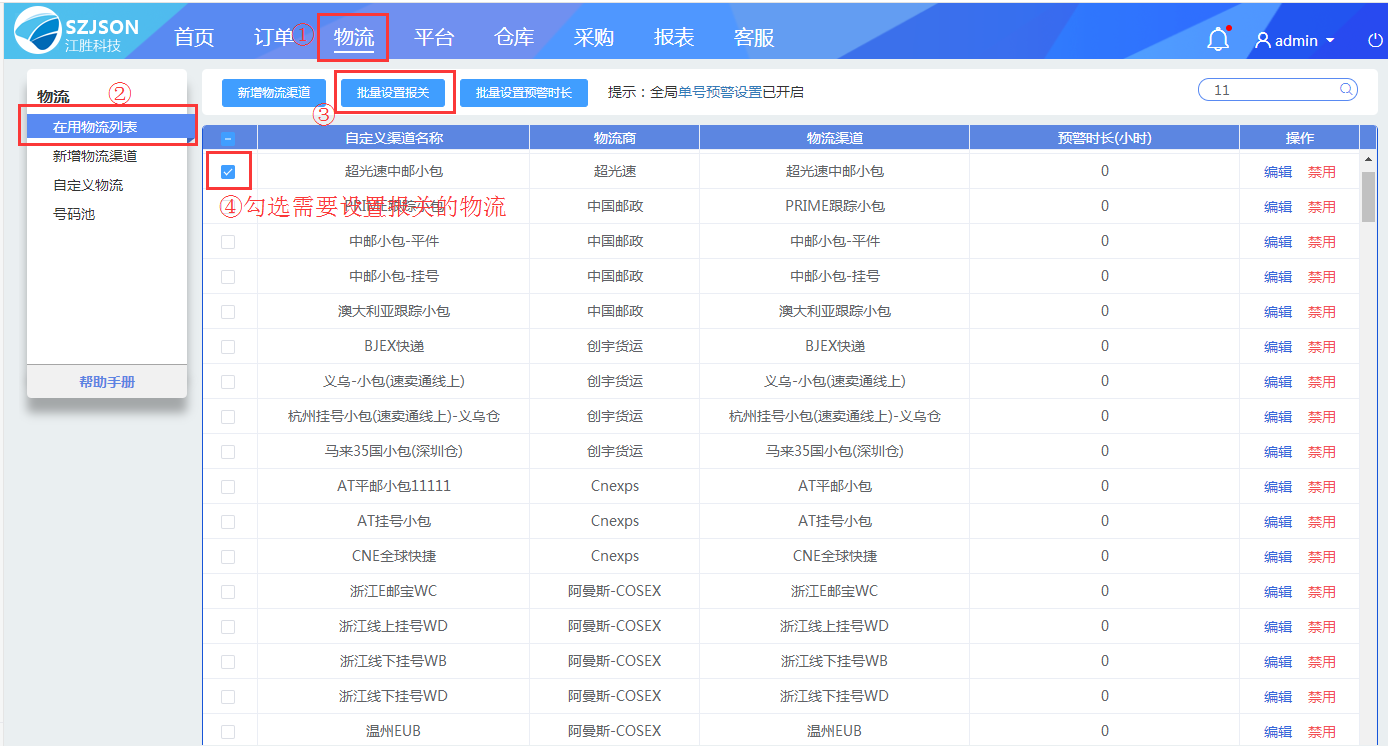Image resolution: width=1388 pixels, height=746 pixels.
Task: Open the 物流 top menu
Action: pos(354,38)
